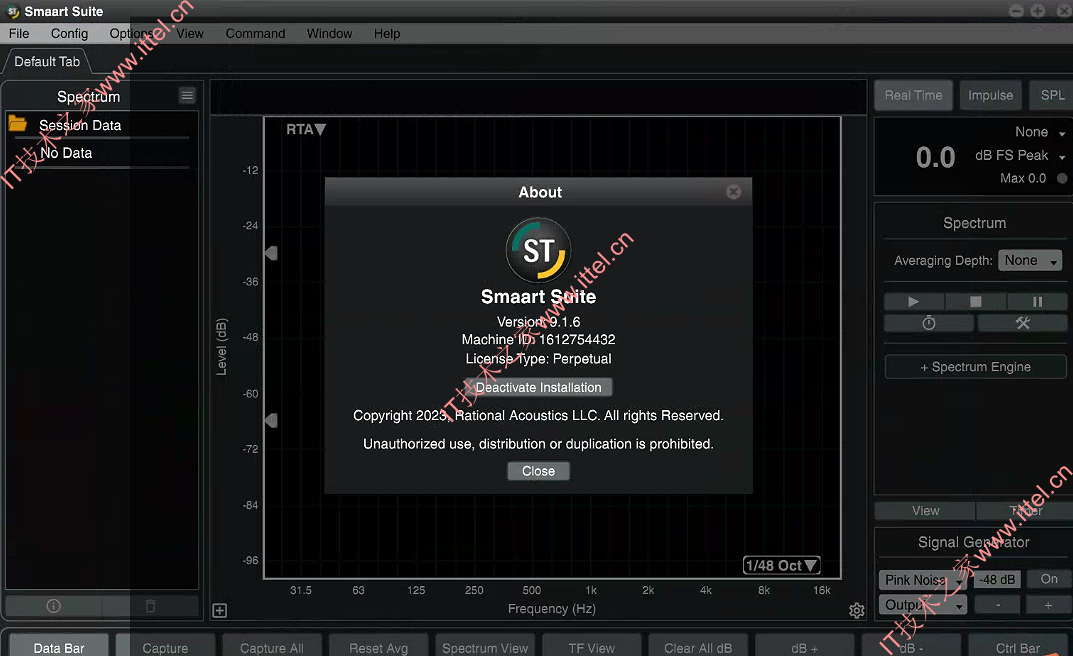Click the add-plot plus icon below the graph
This screenshot has width=1073, height=656.
tap(220, 611)
